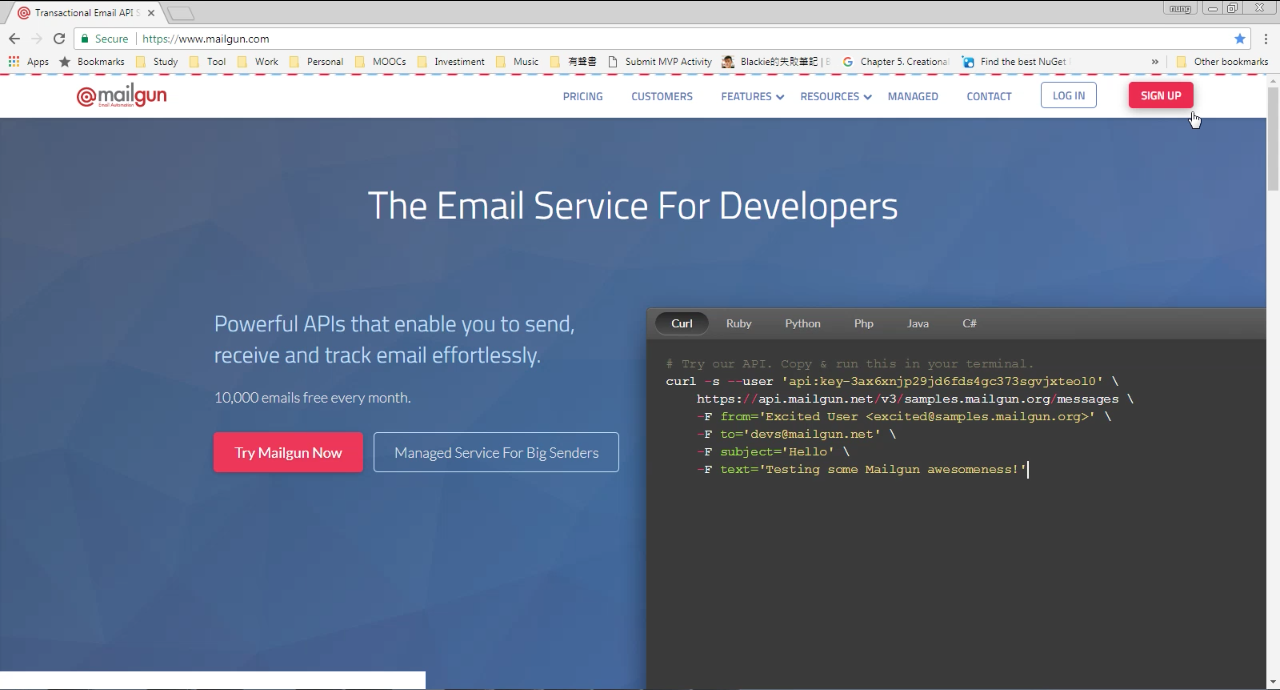Open the Apps grid shortcut
Screen dimensions: 1280x690
tap(28, 62)
